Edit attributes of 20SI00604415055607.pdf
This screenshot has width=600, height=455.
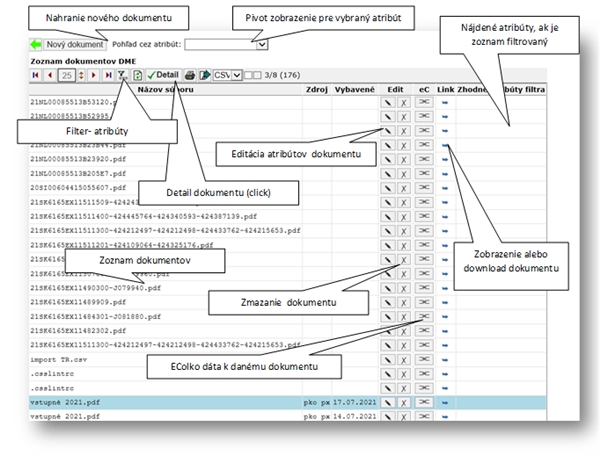tap(388, 188)
